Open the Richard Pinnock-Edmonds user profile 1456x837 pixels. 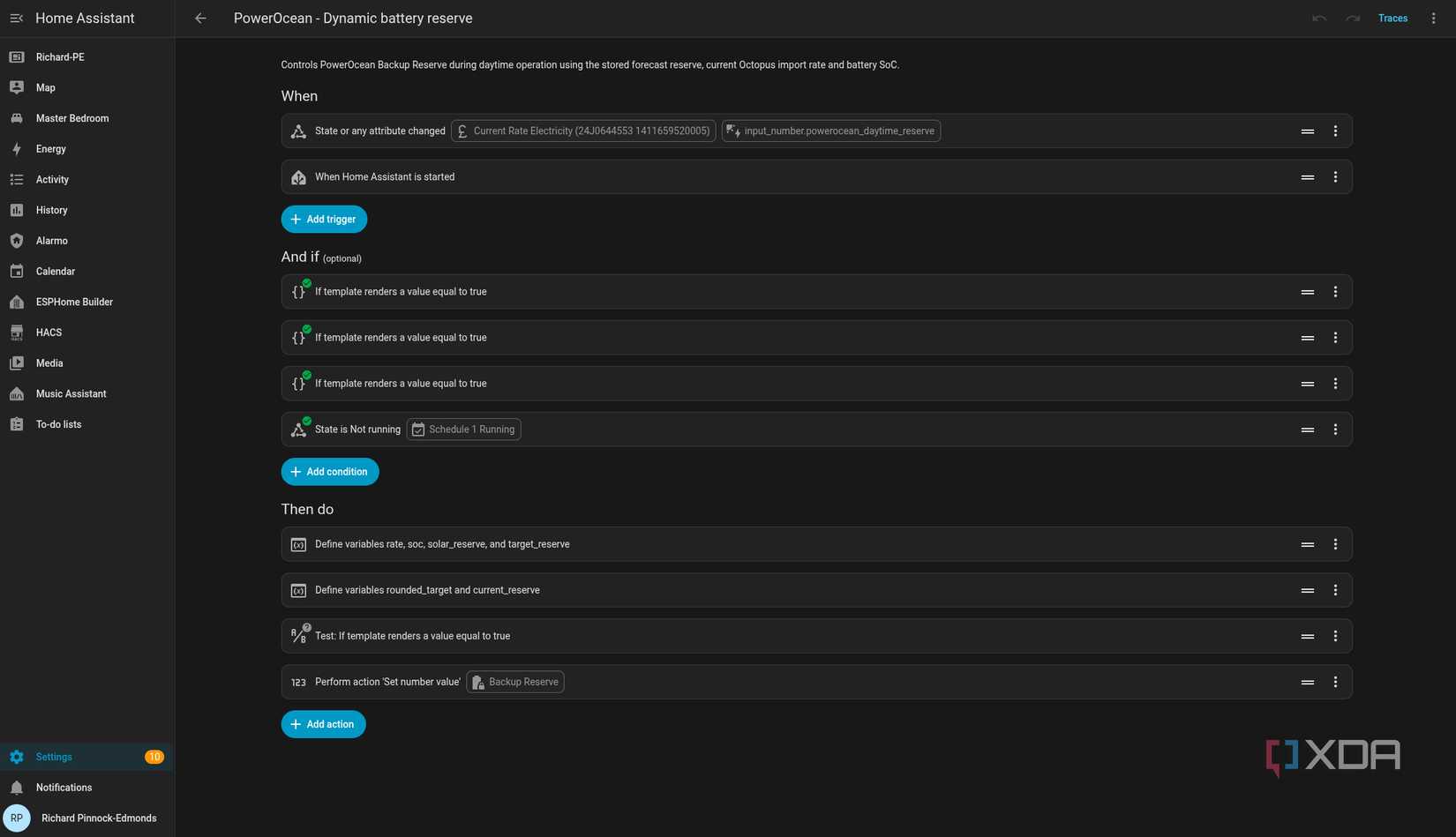coord(87,818)
